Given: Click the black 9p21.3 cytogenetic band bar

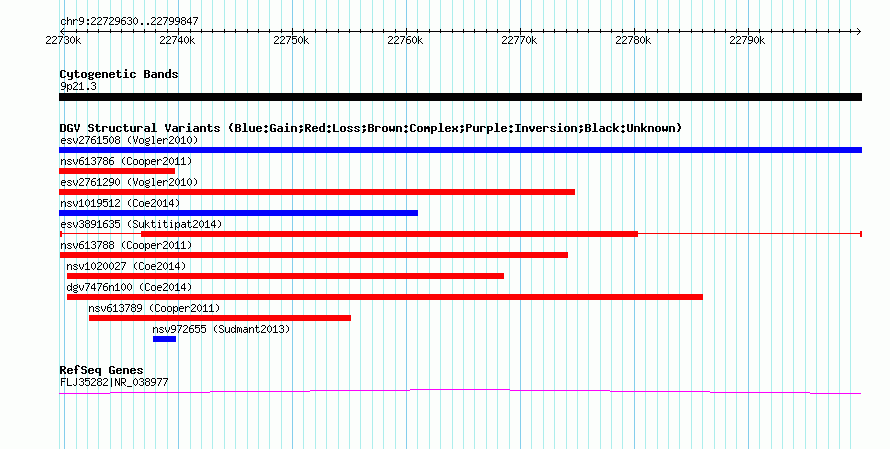Looking at the screenshot, I should tap(460, 97).
